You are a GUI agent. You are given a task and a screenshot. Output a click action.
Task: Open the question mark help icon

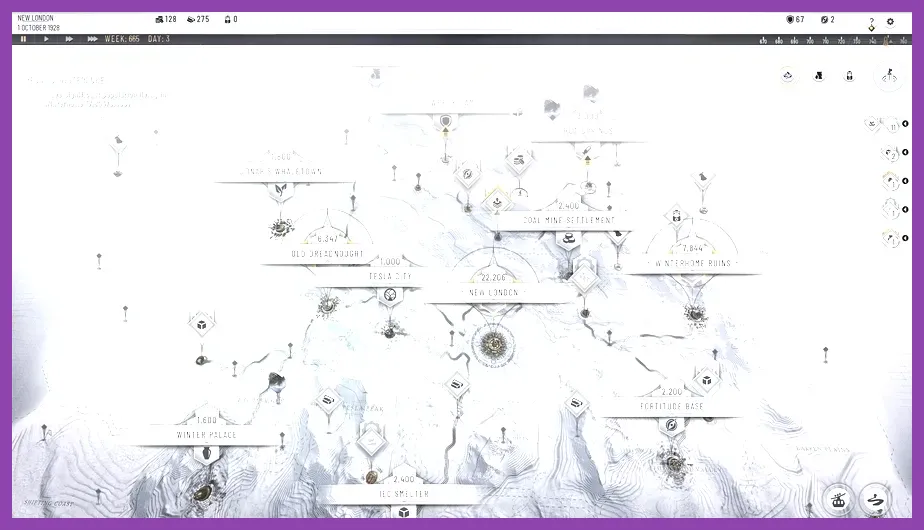point(872,22)
